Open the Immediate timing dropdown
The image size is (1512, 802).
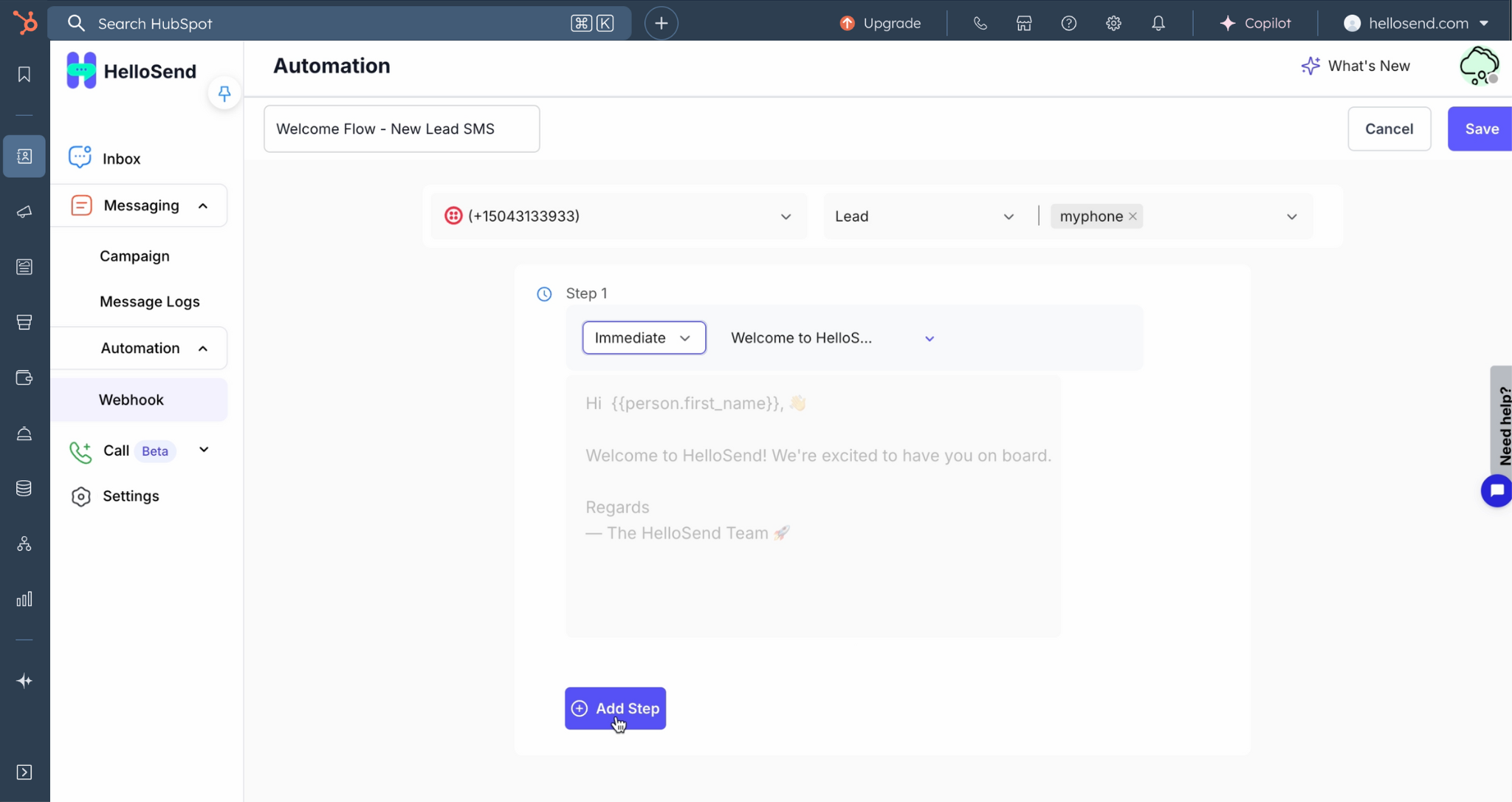(x=644, y=337)
